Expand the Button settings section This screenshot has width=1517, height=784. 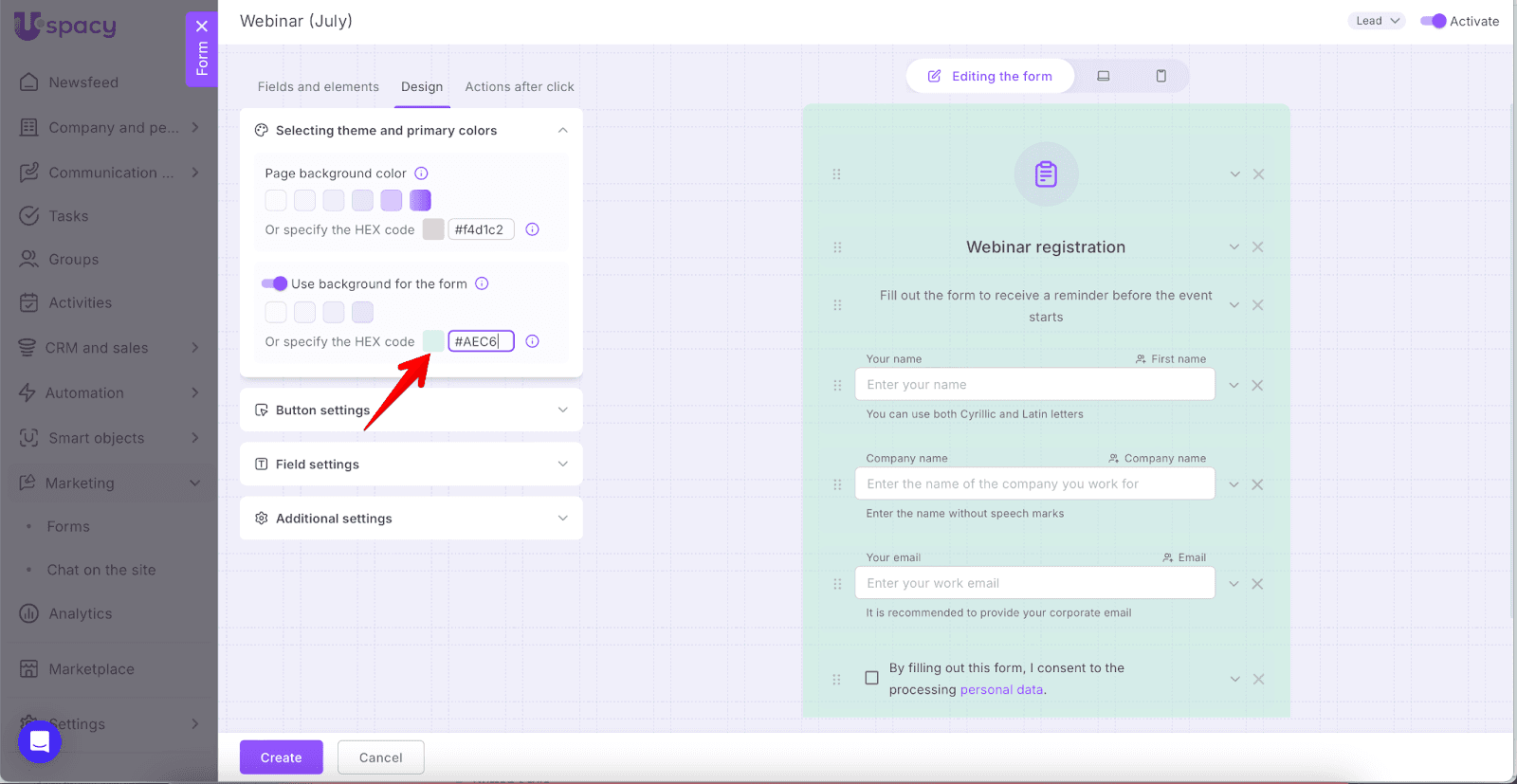coord(411,410)
